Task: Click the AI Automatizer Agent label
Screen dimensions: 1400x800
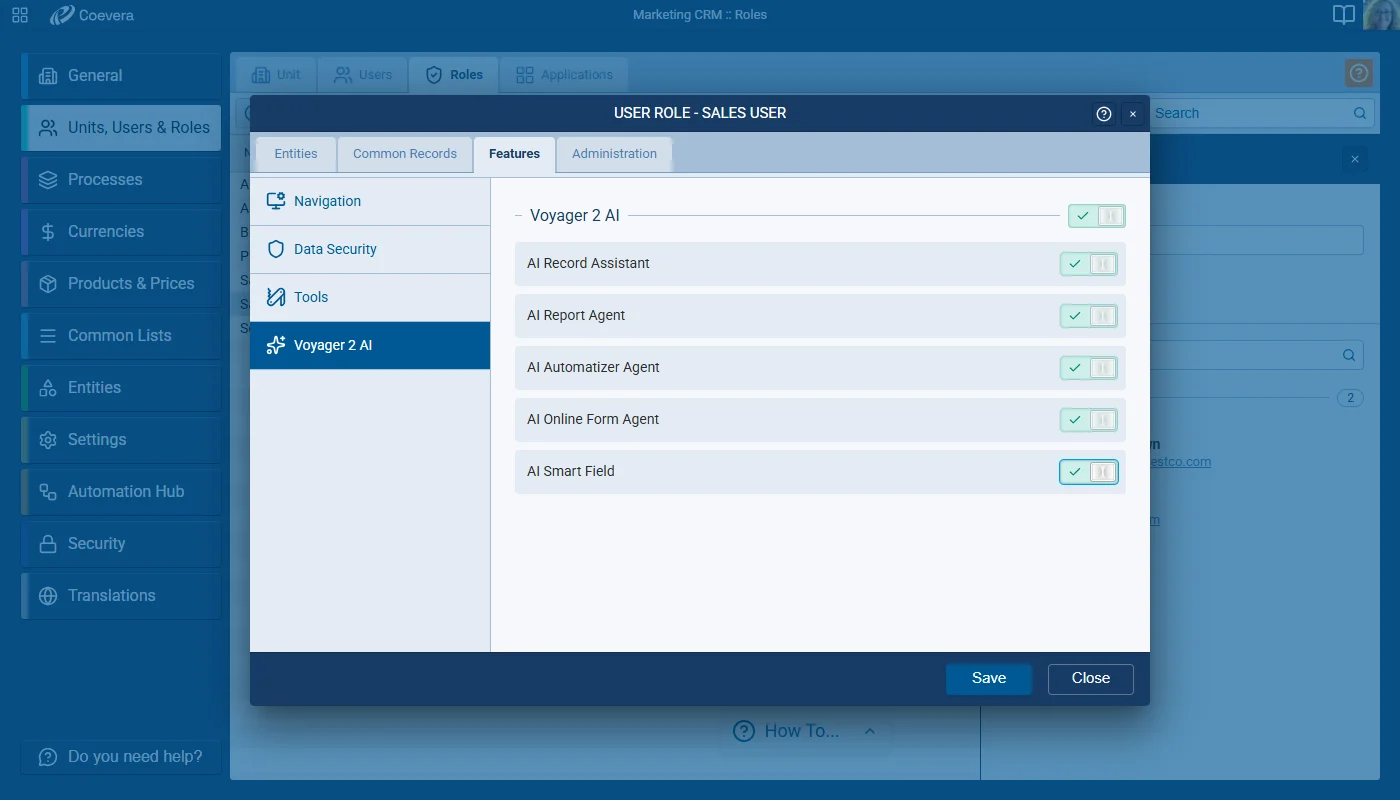Action: point(593,368)
